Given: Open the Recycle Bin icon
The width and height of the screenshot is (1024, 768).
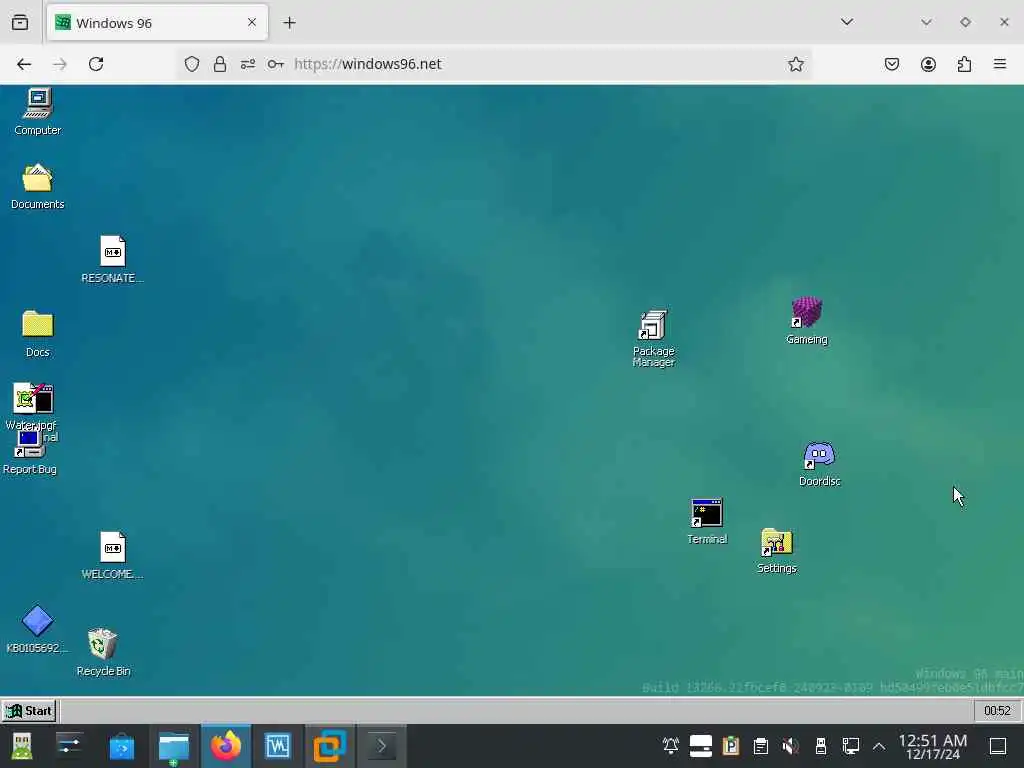Looking at the screenshot, I should (x=103, y=652).
